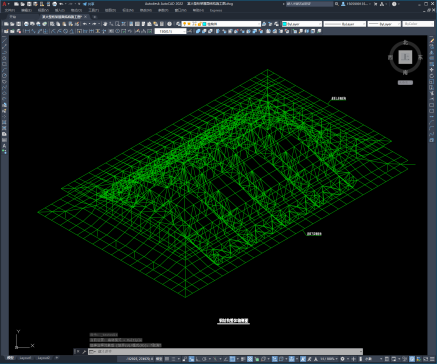The width and height of the screenshot is (437, 364).
Task: Expand the application menu A button
Action: pos(5,4)
